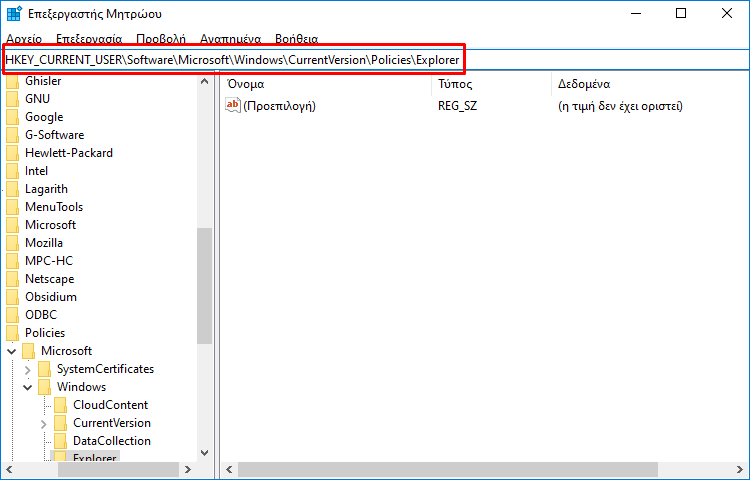The image size is (750, 480).
Task: Click the values pane scroll right arrow
Action: pos(740,469)
